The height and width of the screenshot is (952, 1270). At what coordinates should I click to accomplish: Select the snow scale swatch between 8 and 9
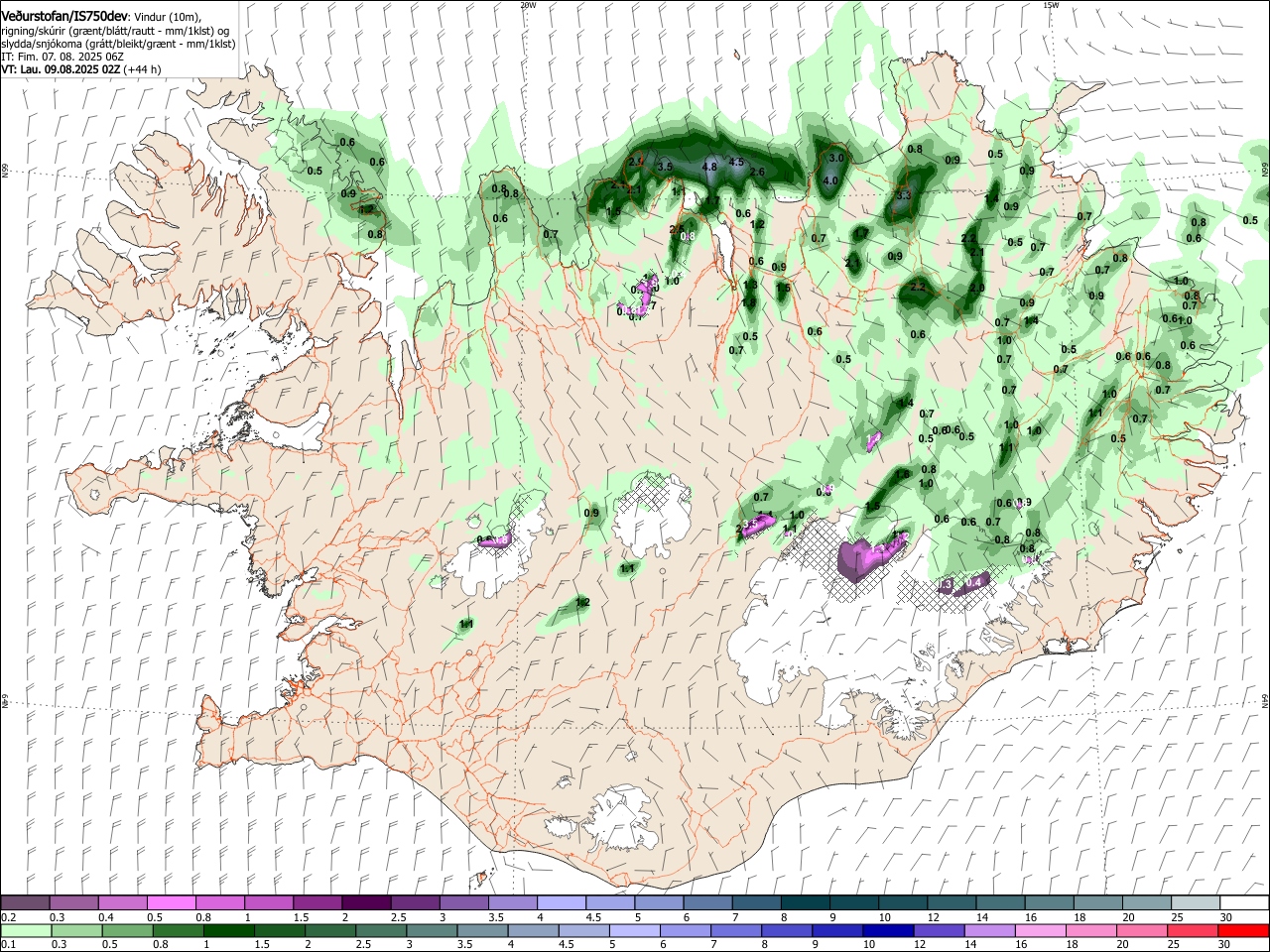tap(806, 902)
